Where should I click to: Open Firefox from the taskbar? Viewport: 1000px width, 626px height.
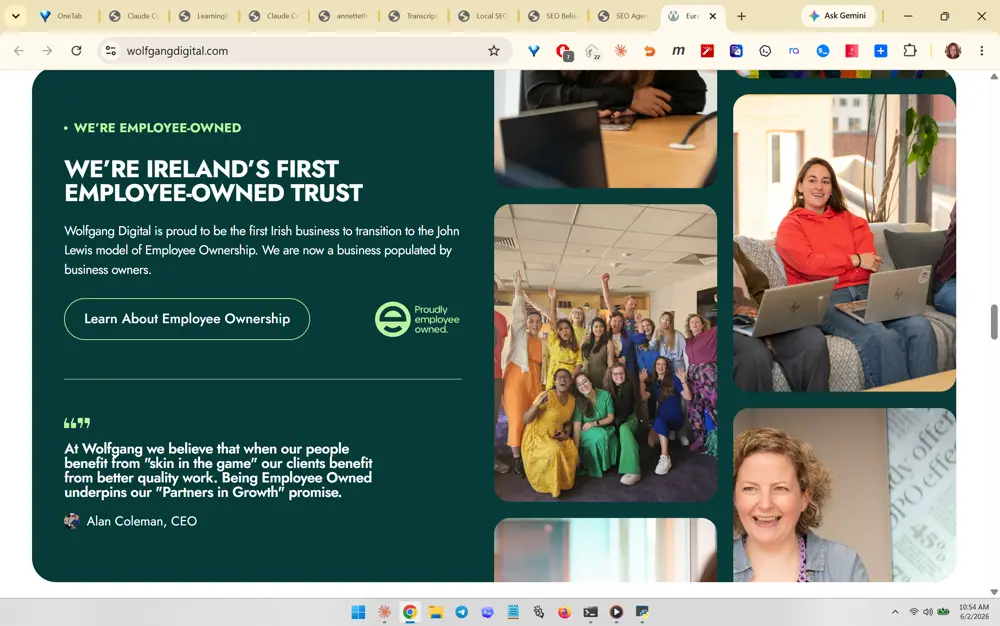[x=564, y=612]
